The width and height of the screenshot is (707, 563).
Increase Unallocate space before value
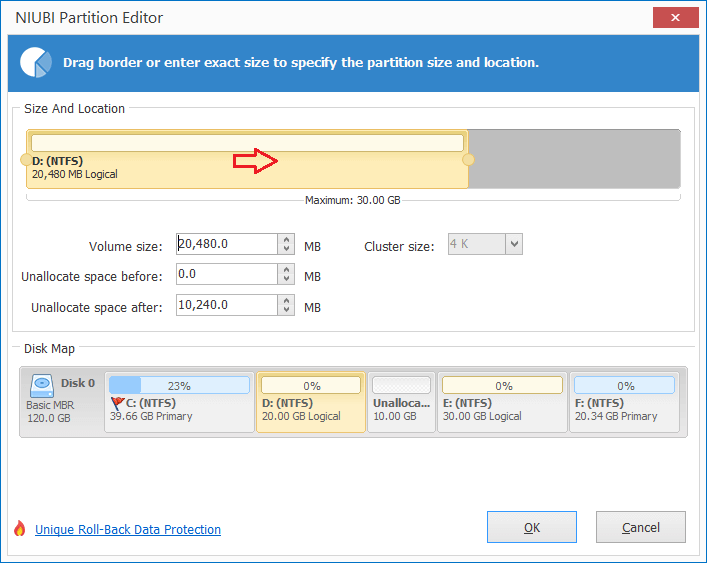286,270
